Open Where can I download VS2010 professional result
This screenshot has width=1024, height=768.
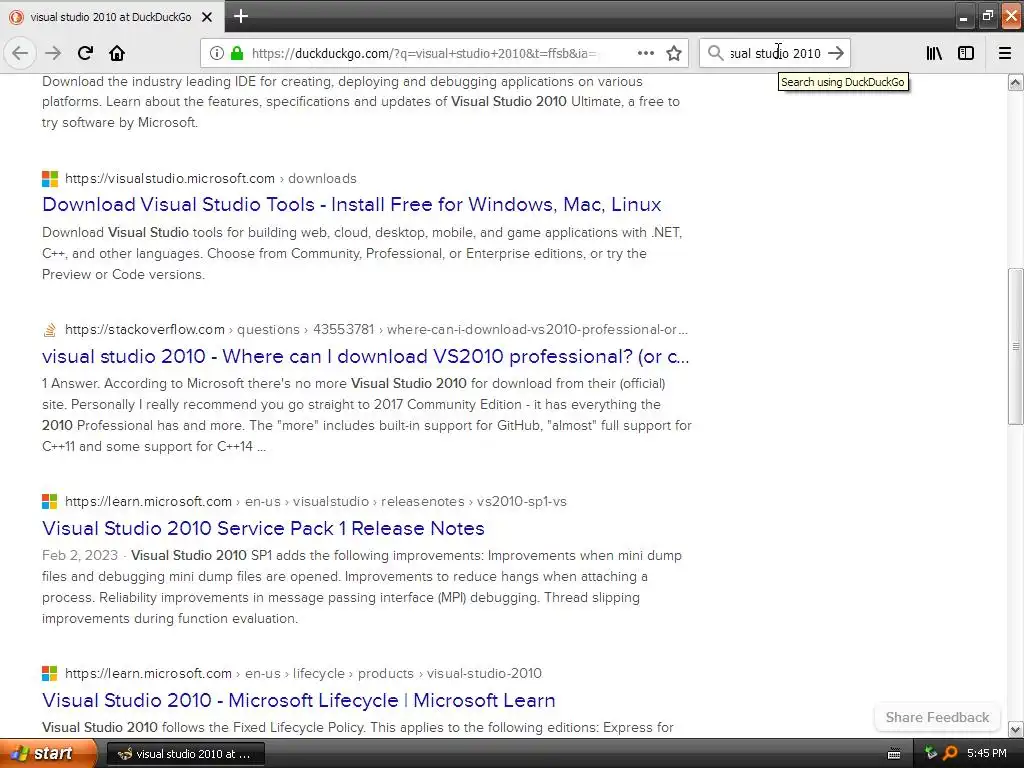(366, 356)
